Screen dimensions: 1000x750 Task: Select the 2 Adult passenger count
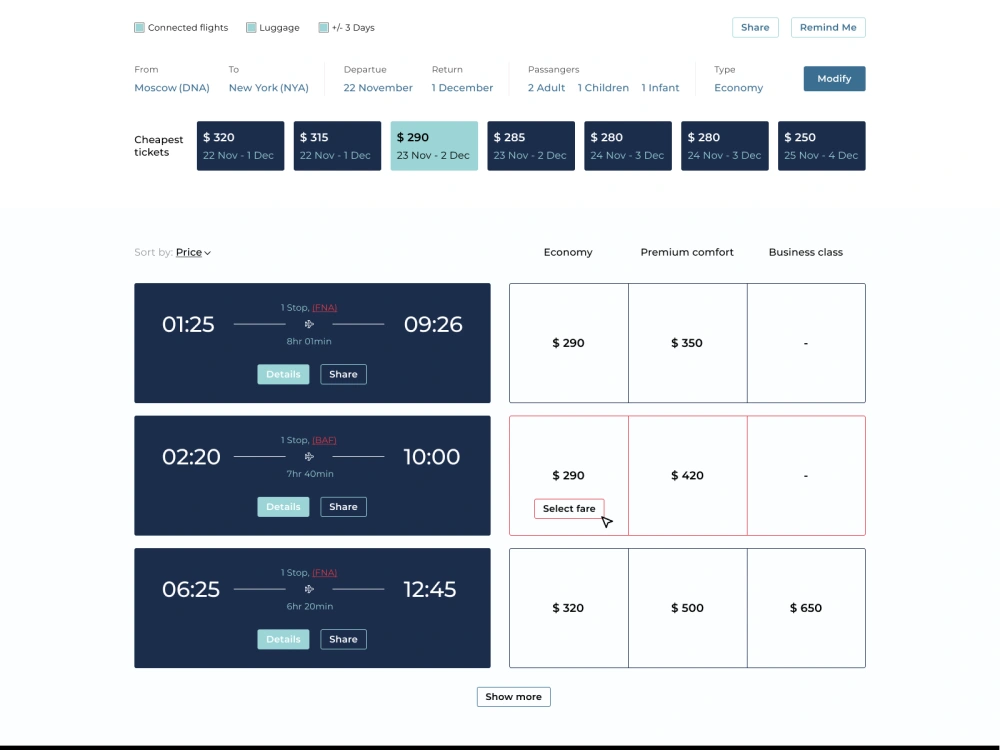pos(546,88)
